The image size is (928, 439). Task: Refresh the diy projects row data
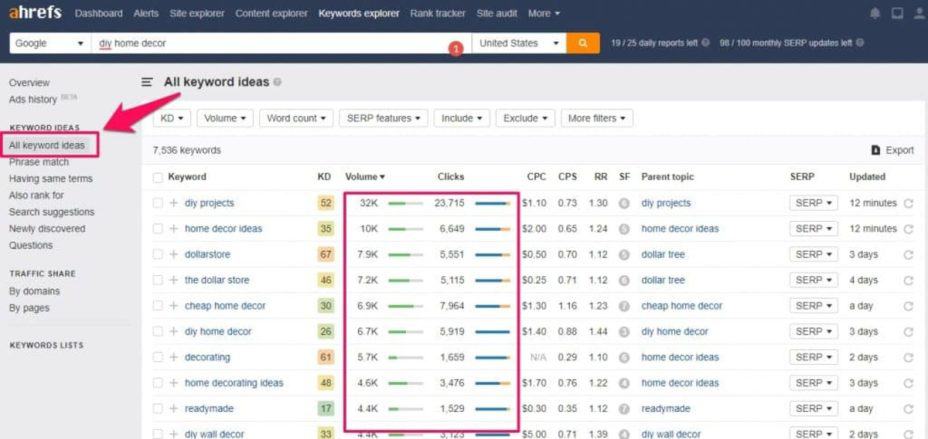tap(908, 203)
